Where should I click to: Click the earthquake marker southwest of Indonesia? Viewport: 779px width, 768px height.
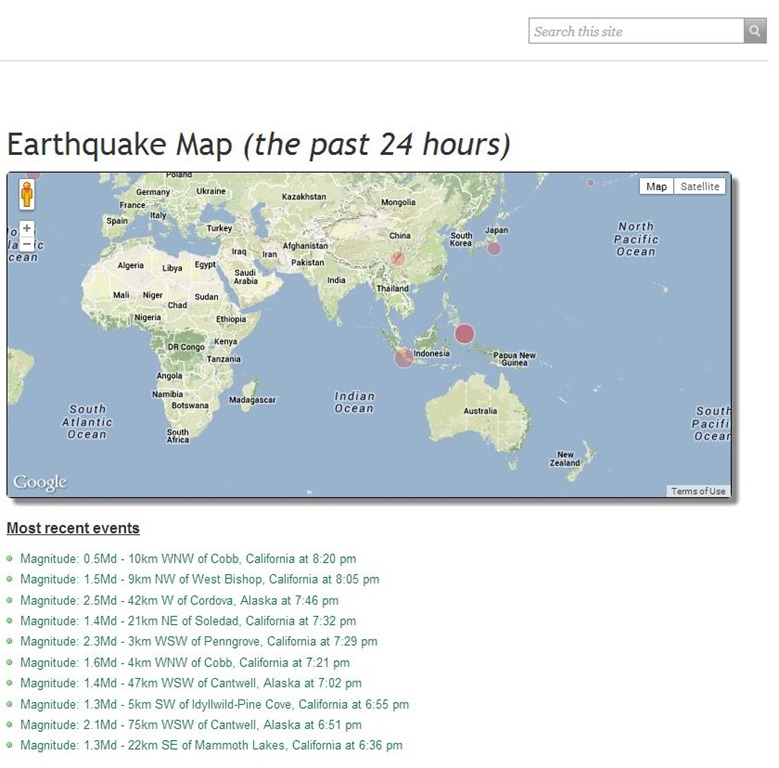pos(404,357)
